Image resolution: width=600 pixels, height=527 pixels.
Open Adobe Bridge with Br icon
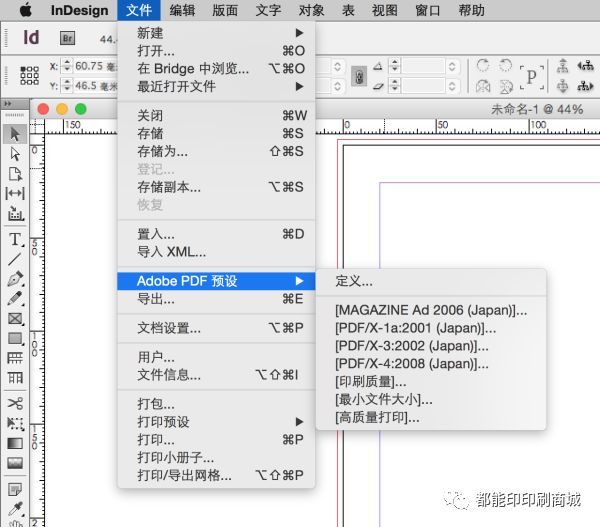pyautogui.click(x=68, y=38)
